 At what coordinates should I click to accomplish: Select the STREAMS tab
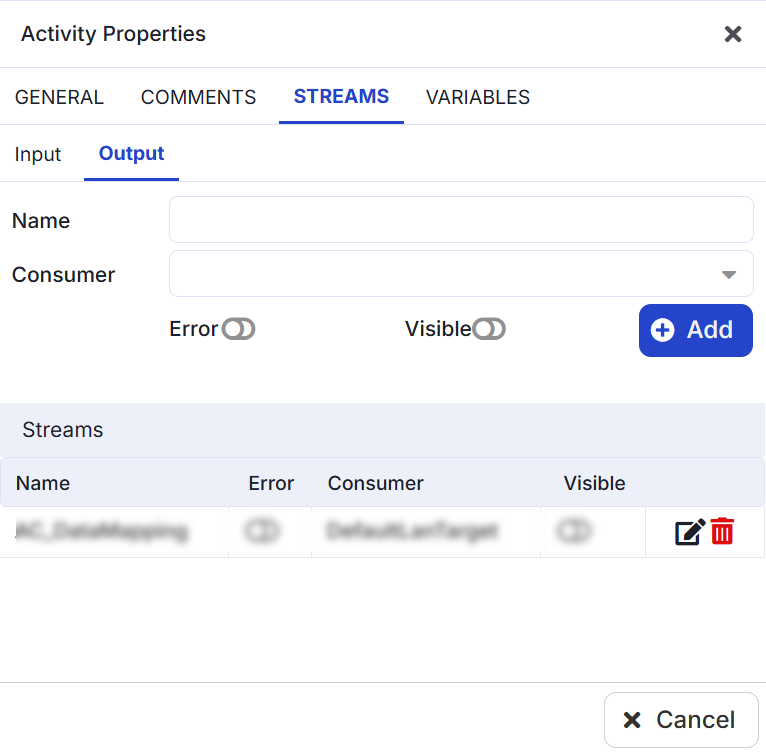(x=341, y=96)
